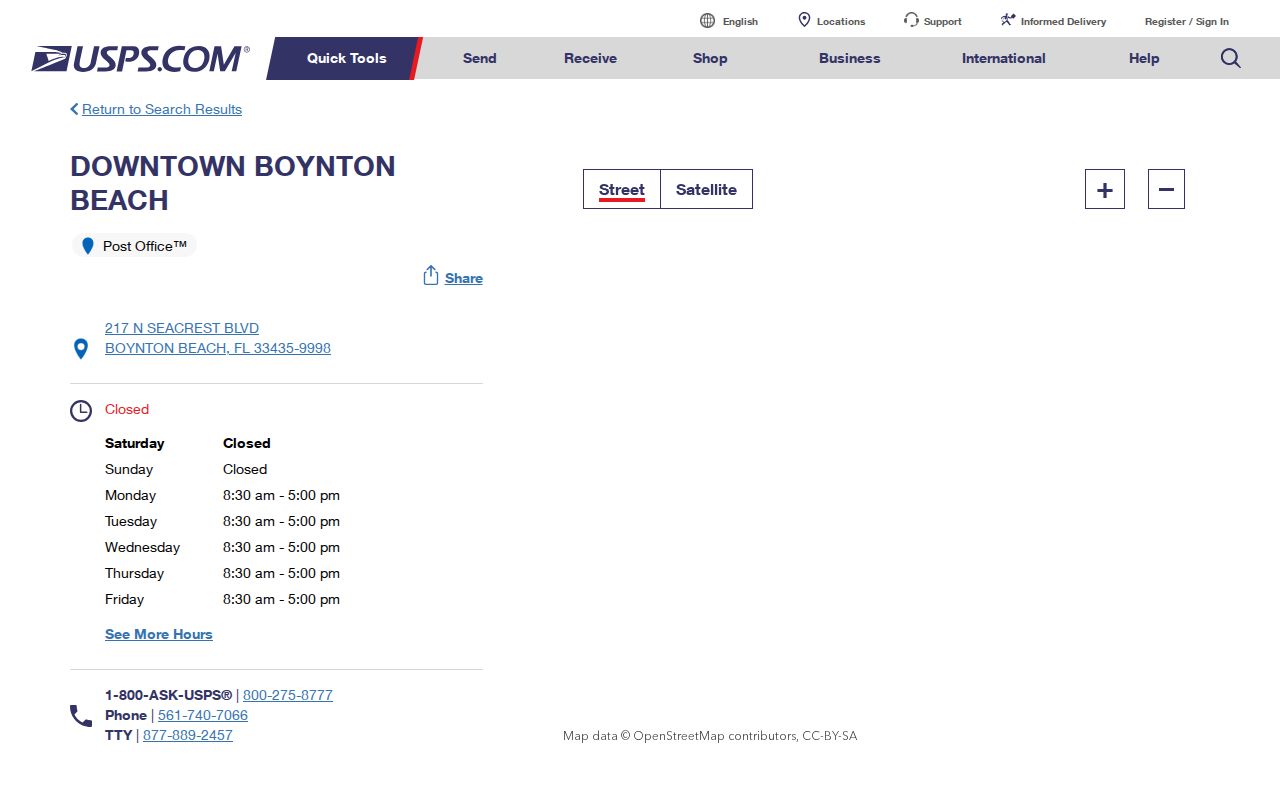Open the Quick Tools menu
Image resolution: width=1280 pixels, height=800 pixels.
click(x=346, y=58)
